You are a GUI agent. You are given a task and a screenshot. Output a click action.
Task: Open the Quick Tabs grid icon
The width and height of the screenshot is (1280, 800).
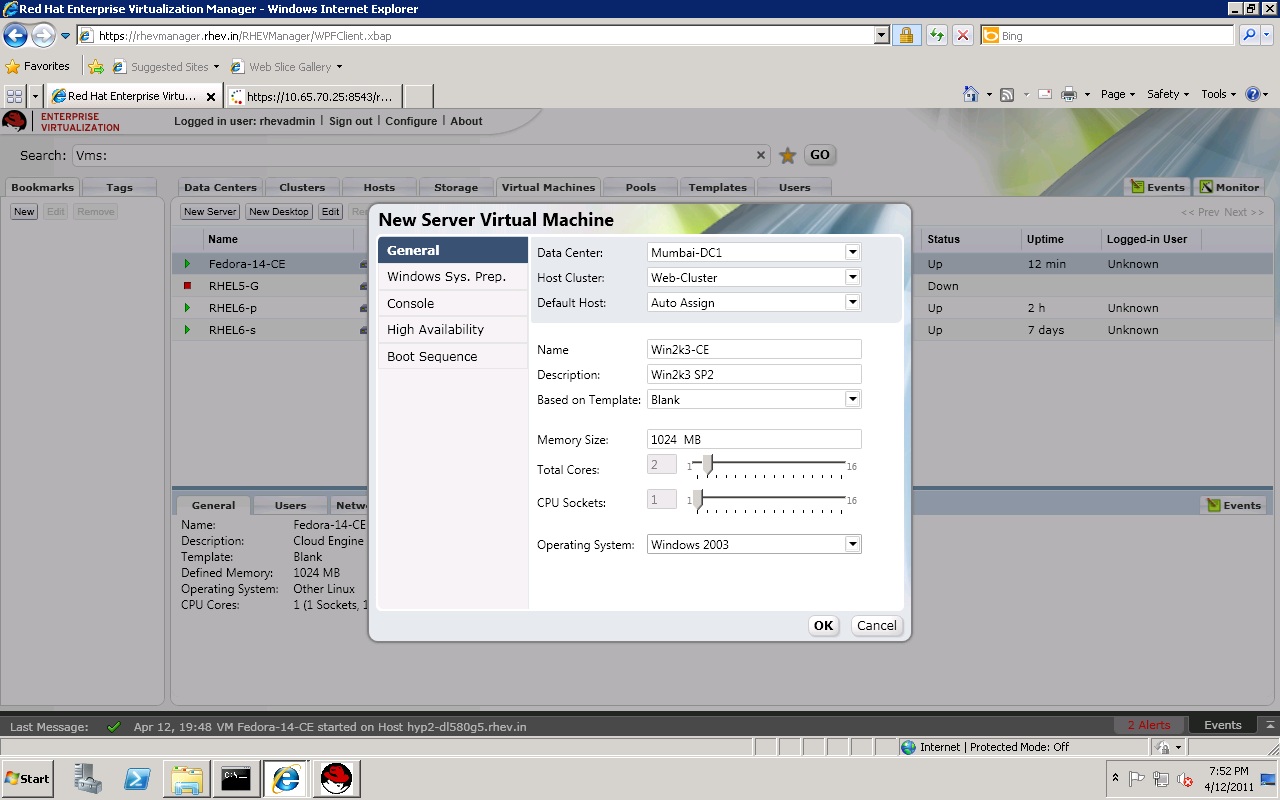click(x=15, y=96)
